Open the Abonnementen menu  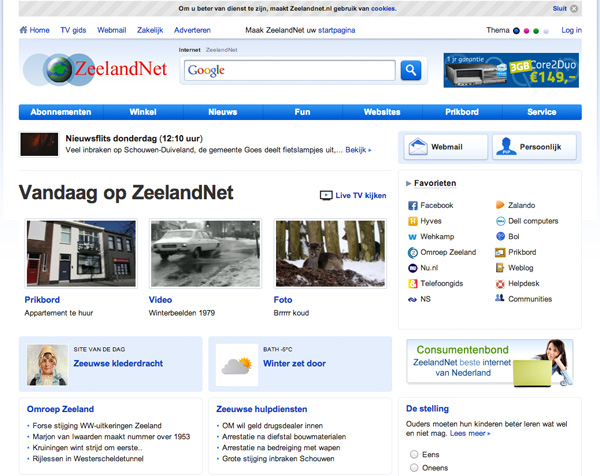(x=61, y=112)
